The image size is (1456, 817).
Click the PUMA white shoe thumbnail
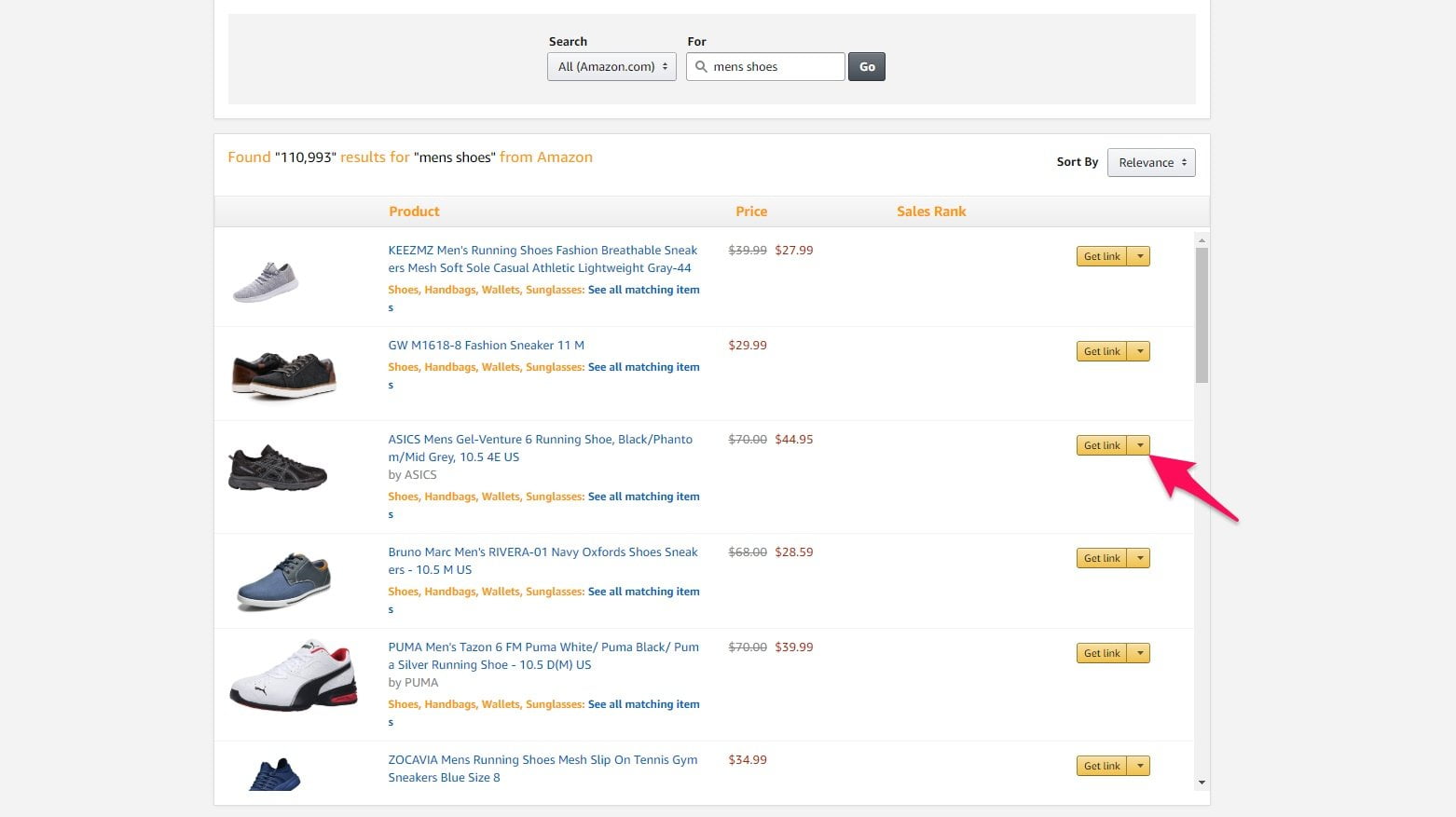coord(294,675)
